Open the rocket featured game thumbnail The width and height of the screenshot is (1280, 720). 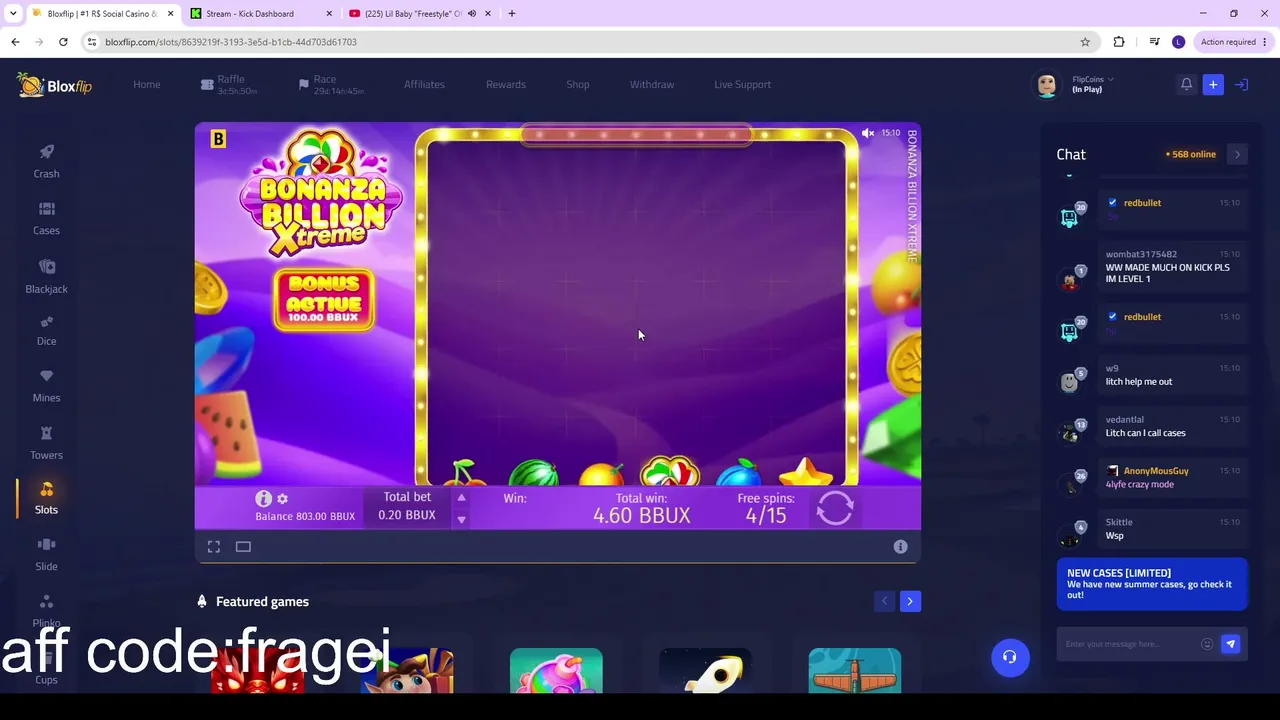(x=705, y=670)
